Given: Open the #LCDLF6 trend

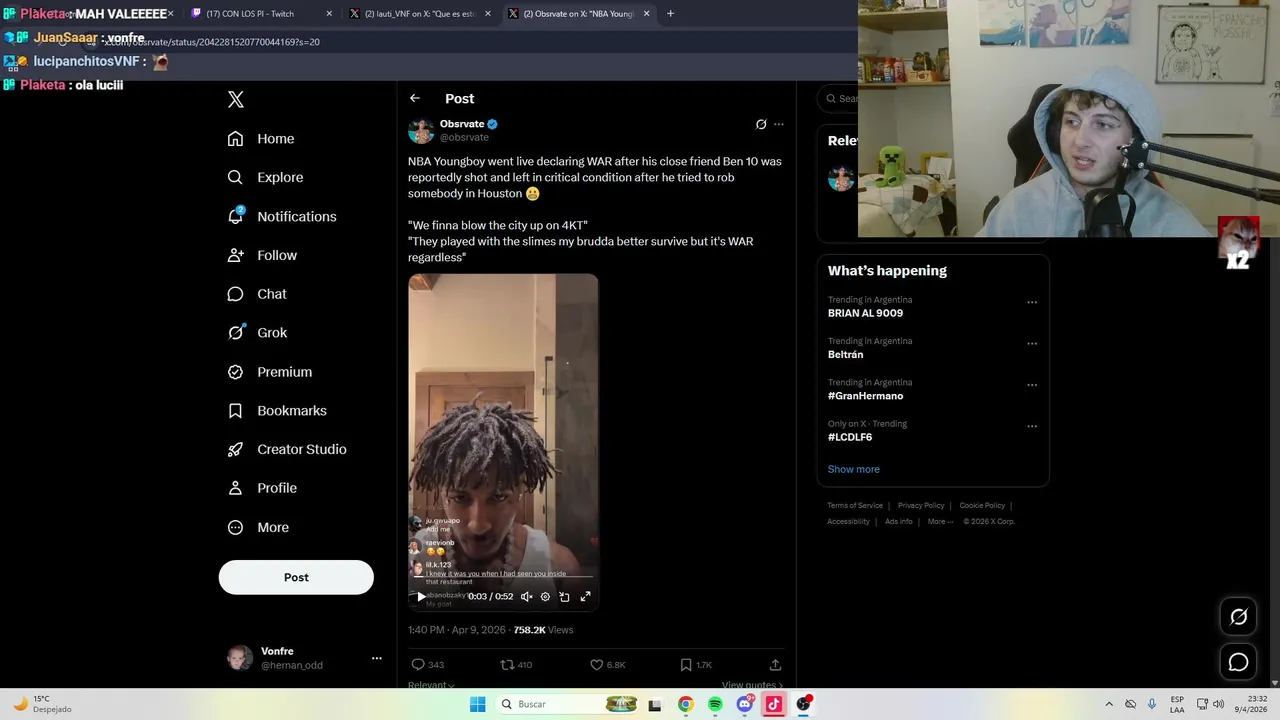Looking at the screenshot, I should [x=850, y=437].
